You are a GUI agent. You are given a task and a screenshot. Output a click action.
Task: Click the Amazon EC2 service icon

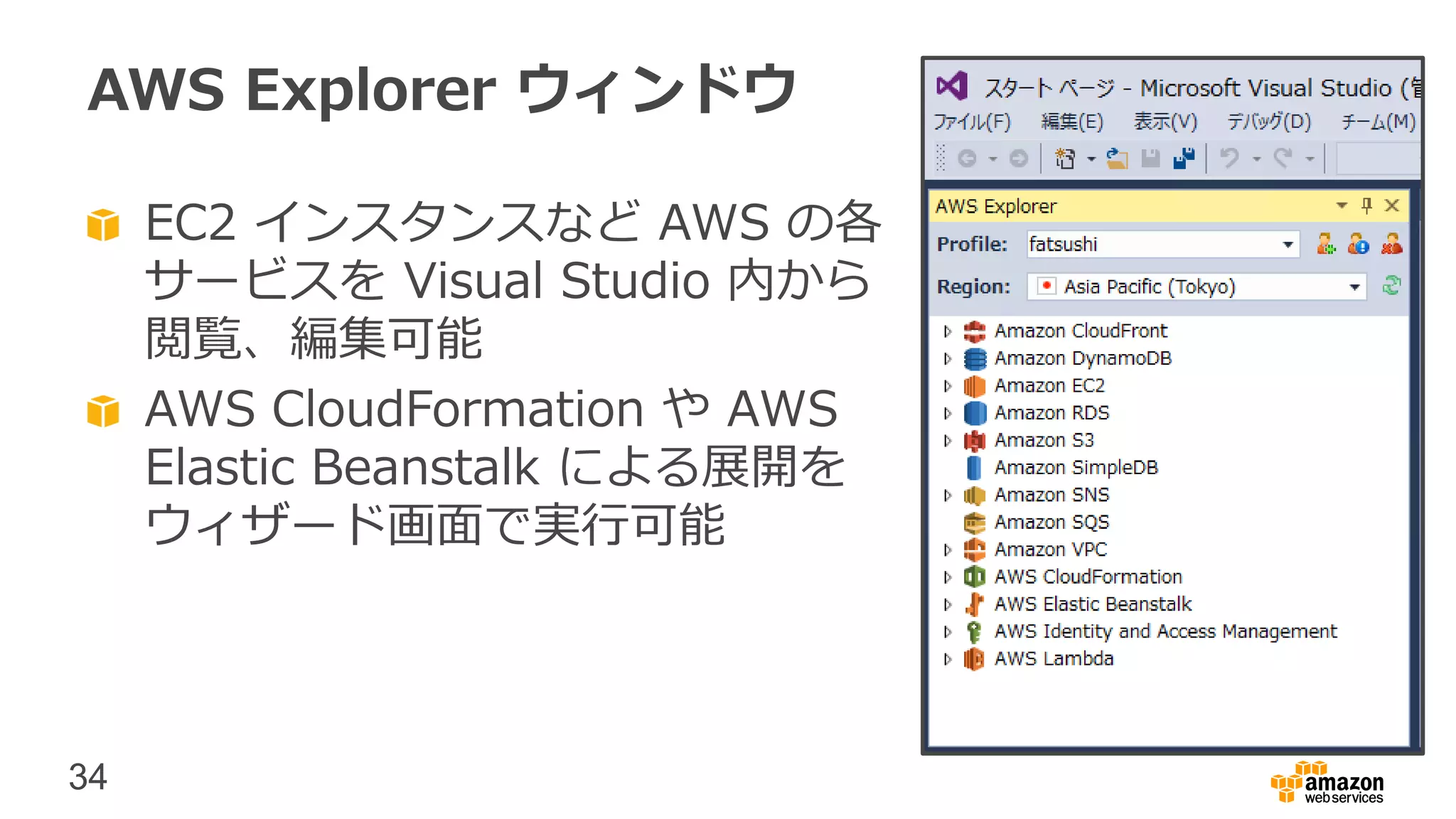[x=975, y=386]
